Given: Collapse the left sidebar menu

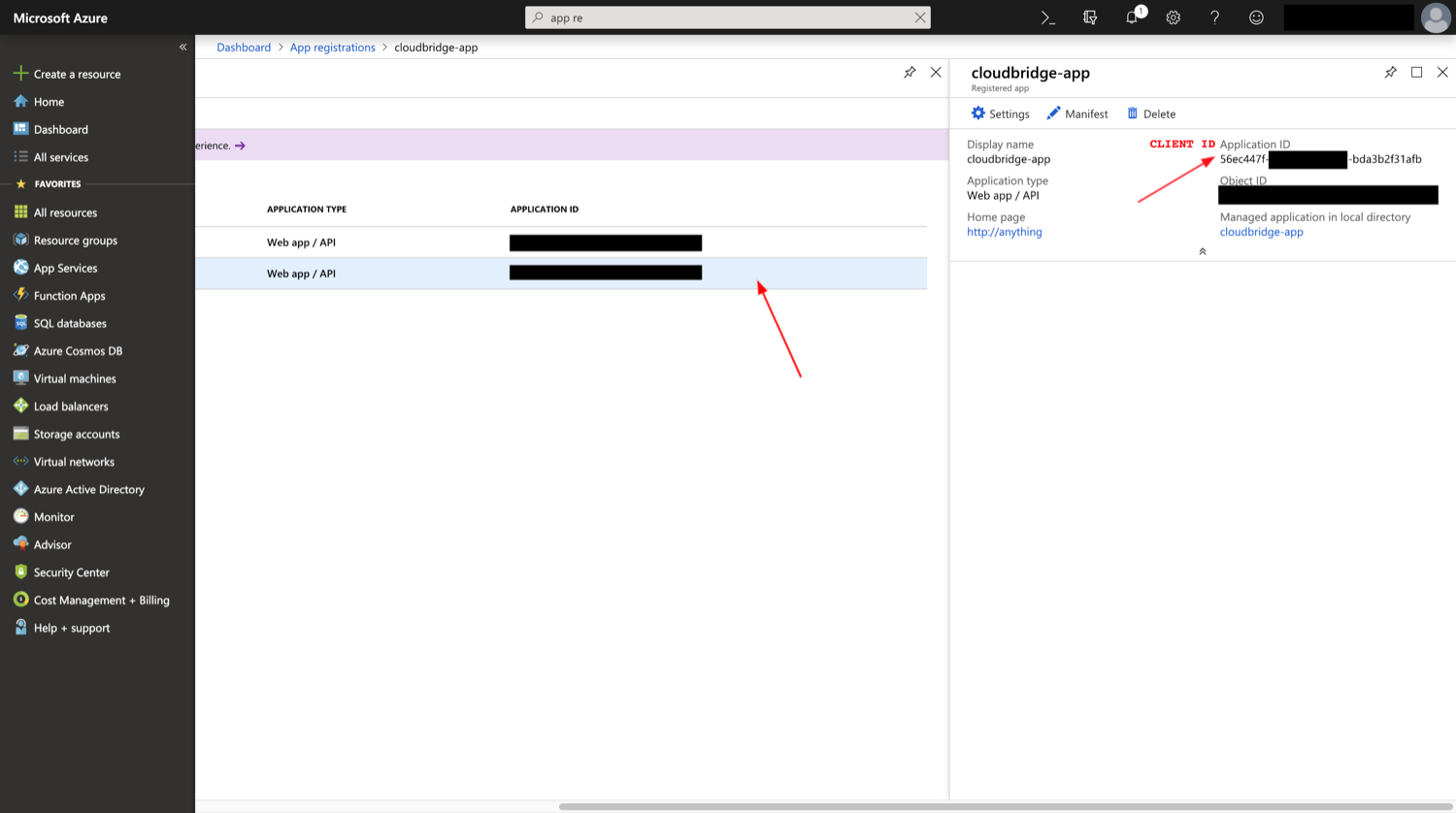Looking at the screenshot, I should pos(182,47).
